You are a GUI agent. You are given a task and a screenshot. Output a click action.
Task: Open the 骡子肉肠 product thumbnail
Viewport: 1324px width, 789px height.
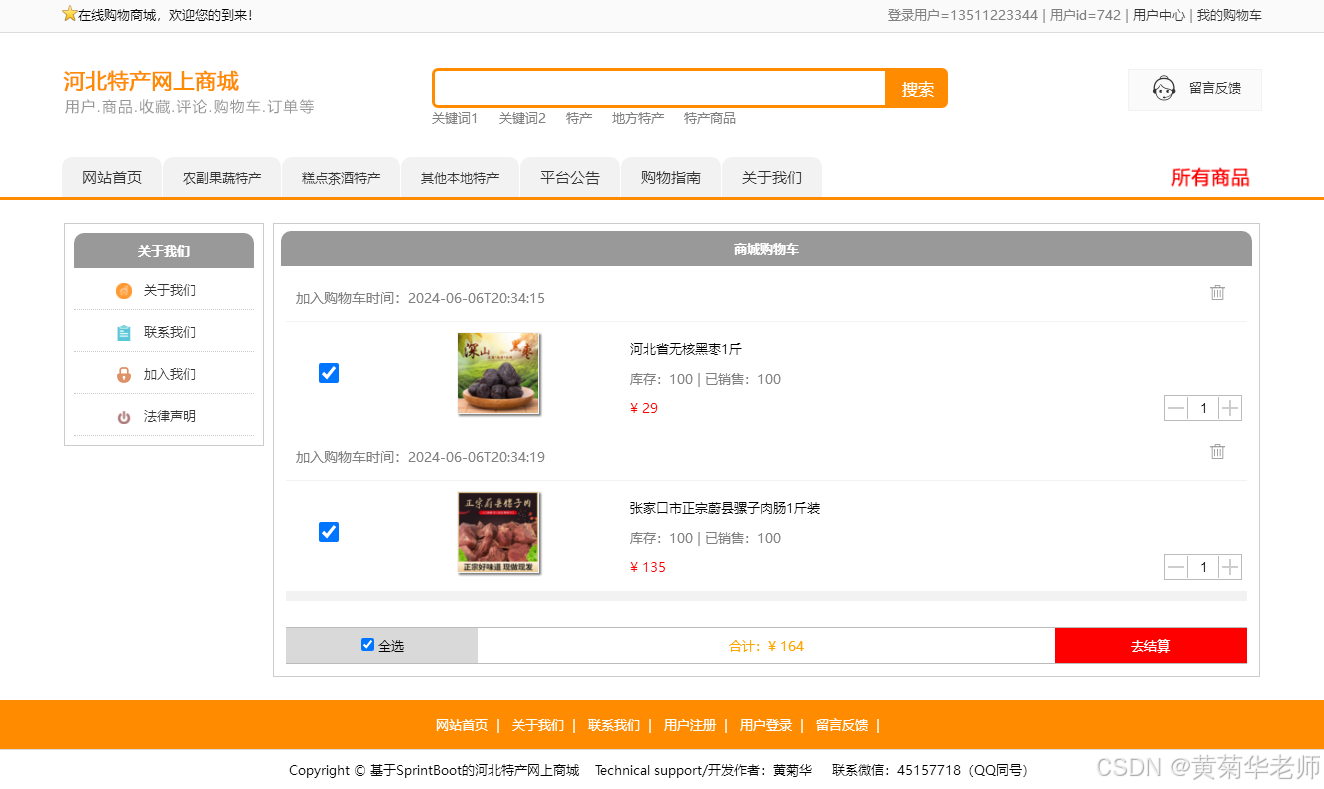[499, 532]
